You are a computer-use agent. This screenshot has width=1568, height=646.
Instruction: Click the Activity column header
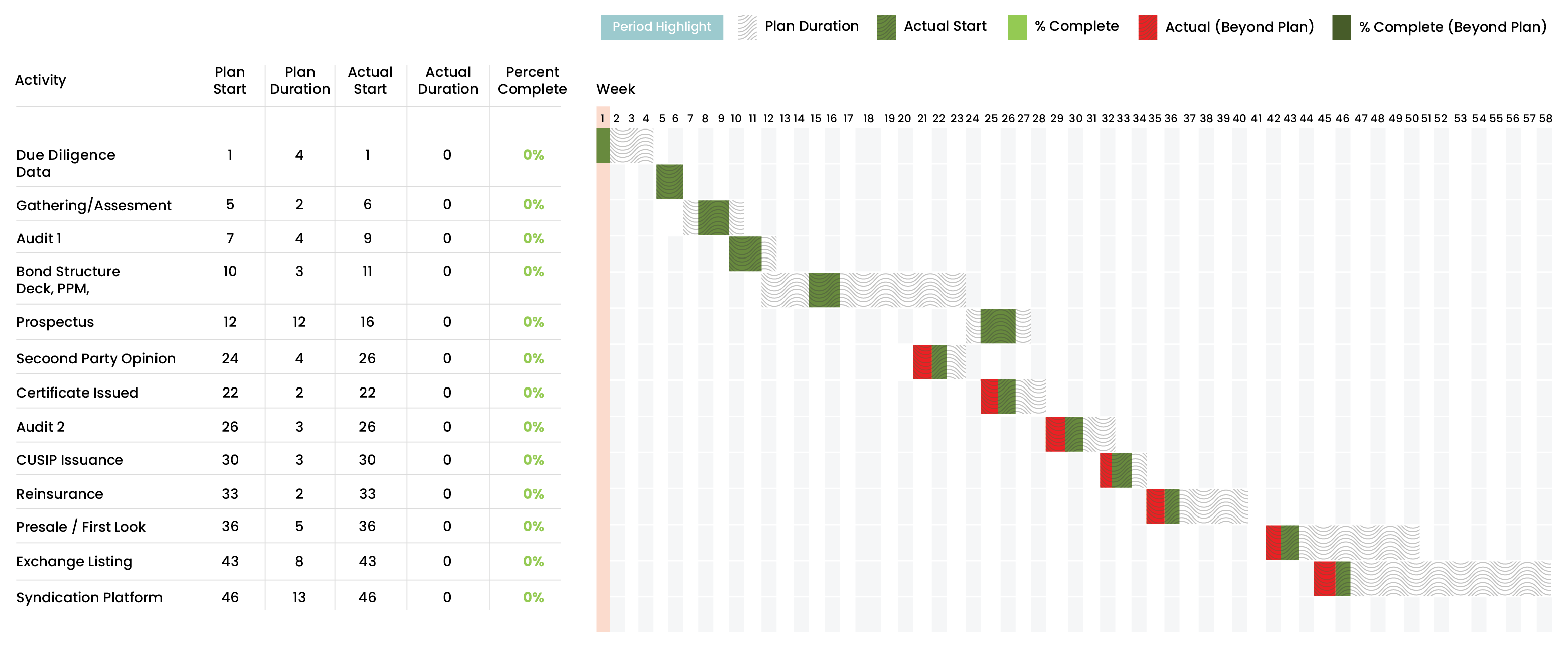40,80
